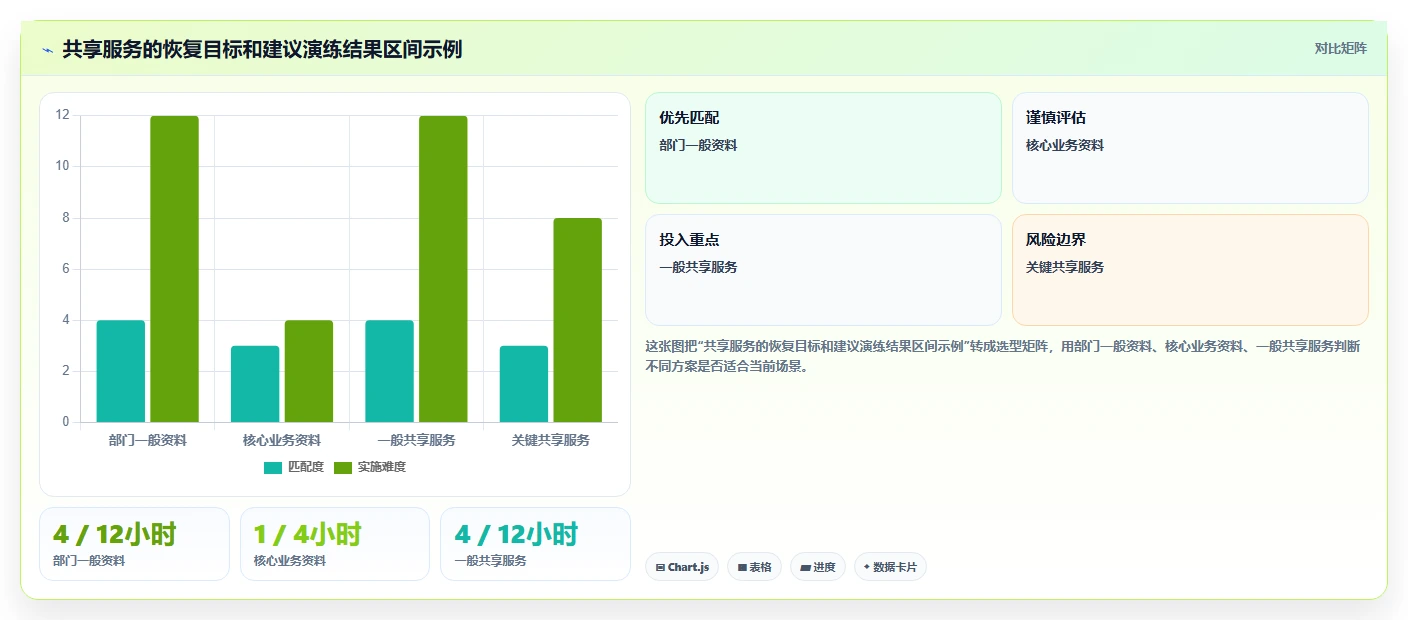Screen dimensions: 1408x620
Task: Click the icon inside the Chart.js chip
Action: (660, 568)
